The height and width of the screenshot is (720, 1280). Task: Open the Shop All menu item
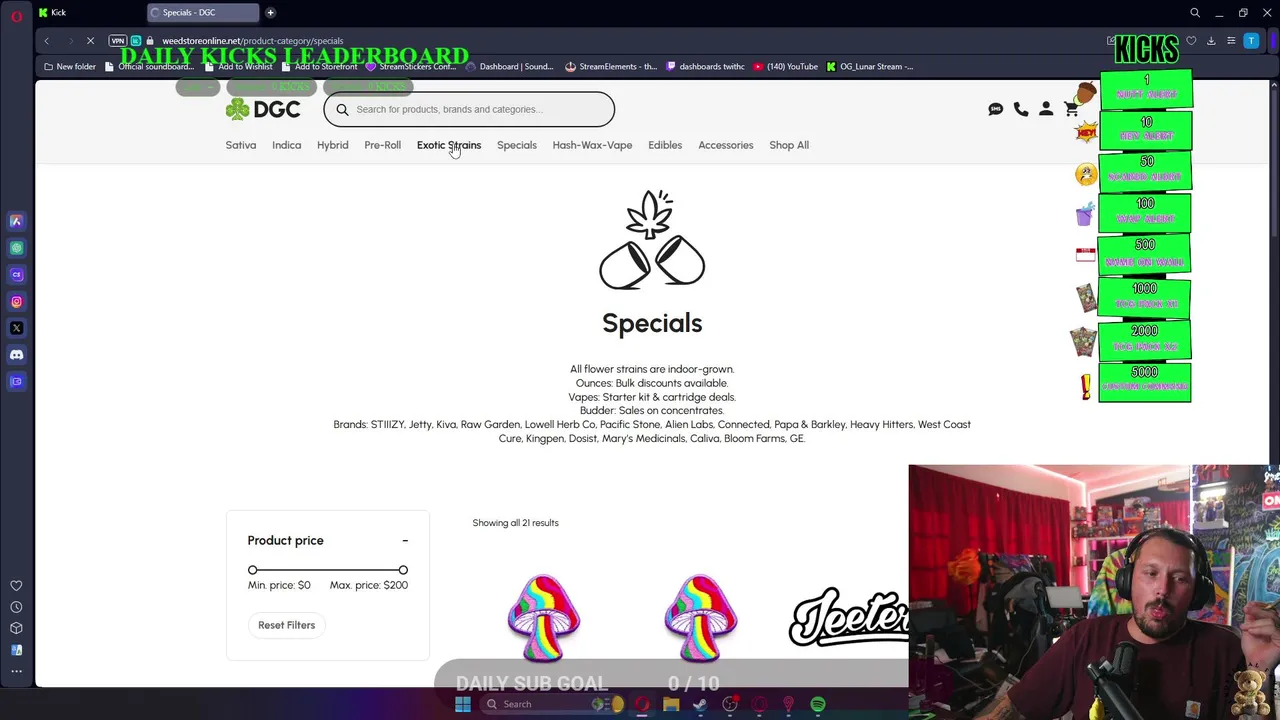coord(789,145)
